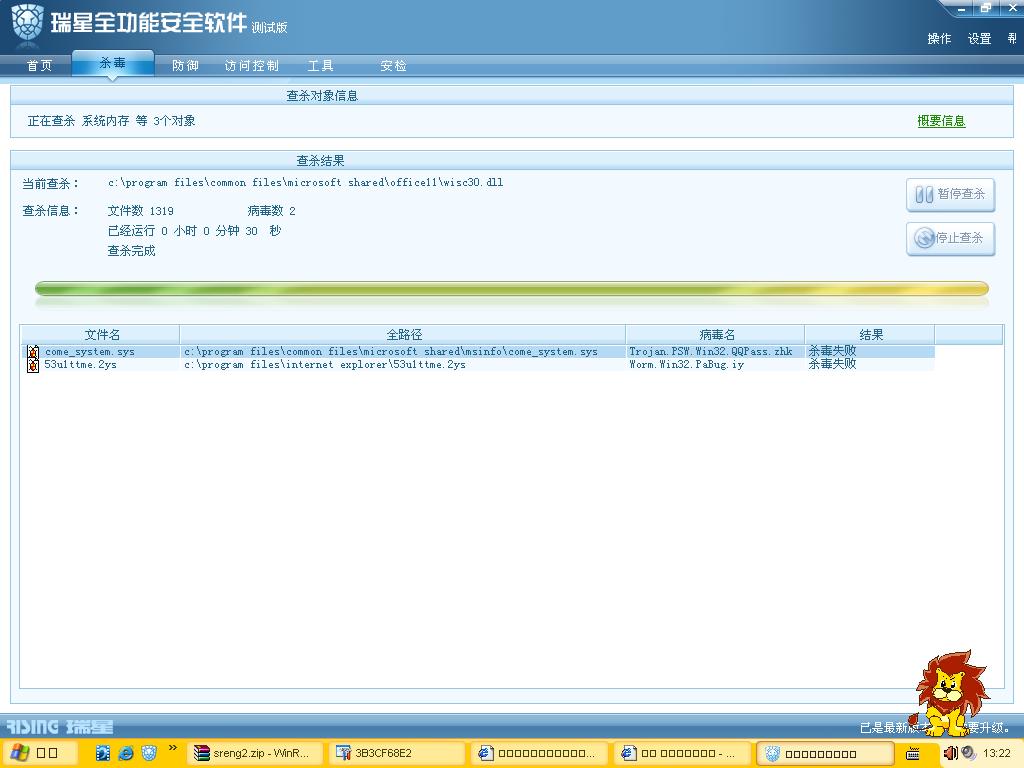Screen dimensions: 1024x768
Task: Launch the media player quick launch icon
Action: 103,753
